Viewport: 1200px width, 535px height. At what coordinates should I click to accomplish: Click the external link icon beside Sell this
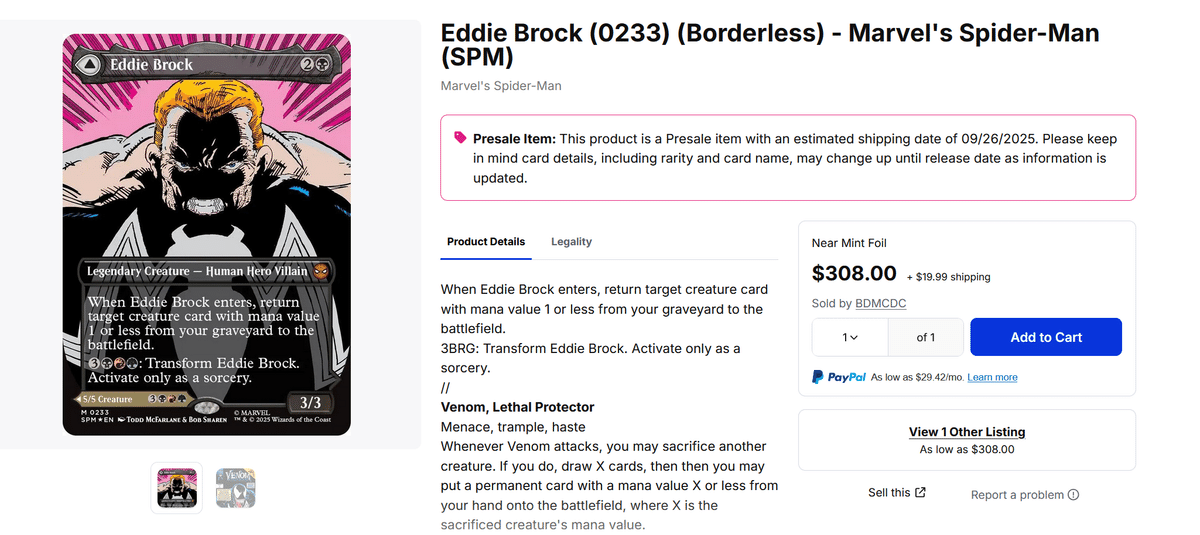click(x=921, y=492)
